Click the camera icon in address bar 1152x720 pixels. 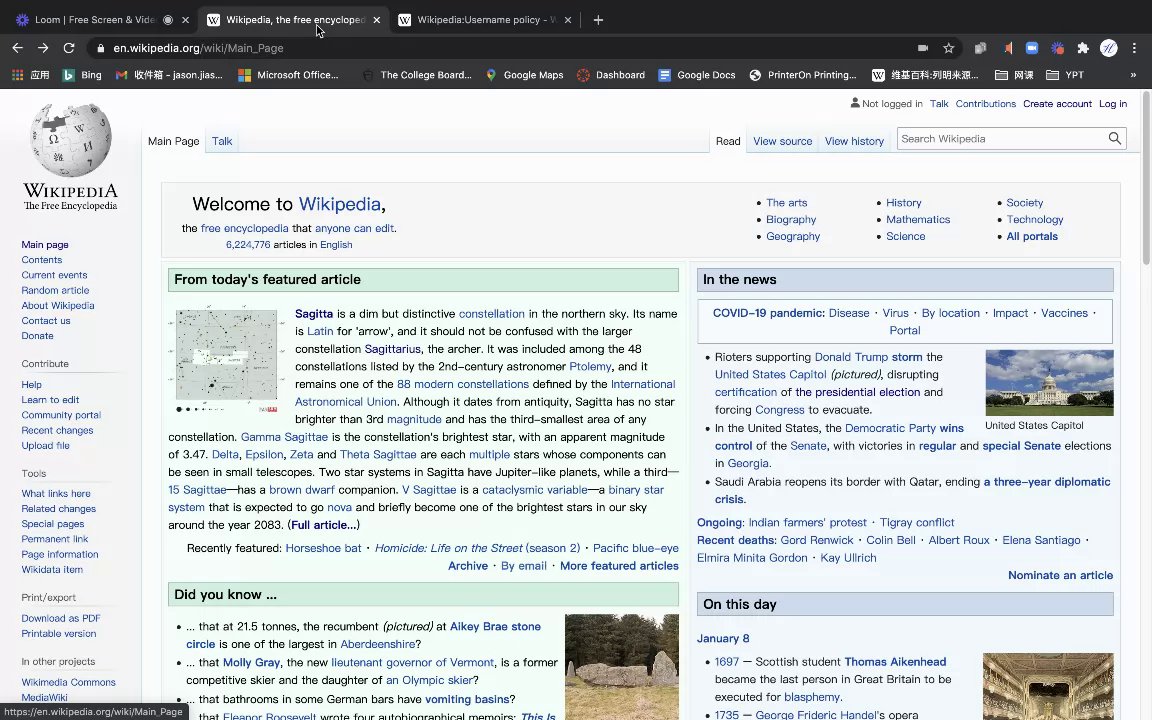tap(923, 48)
